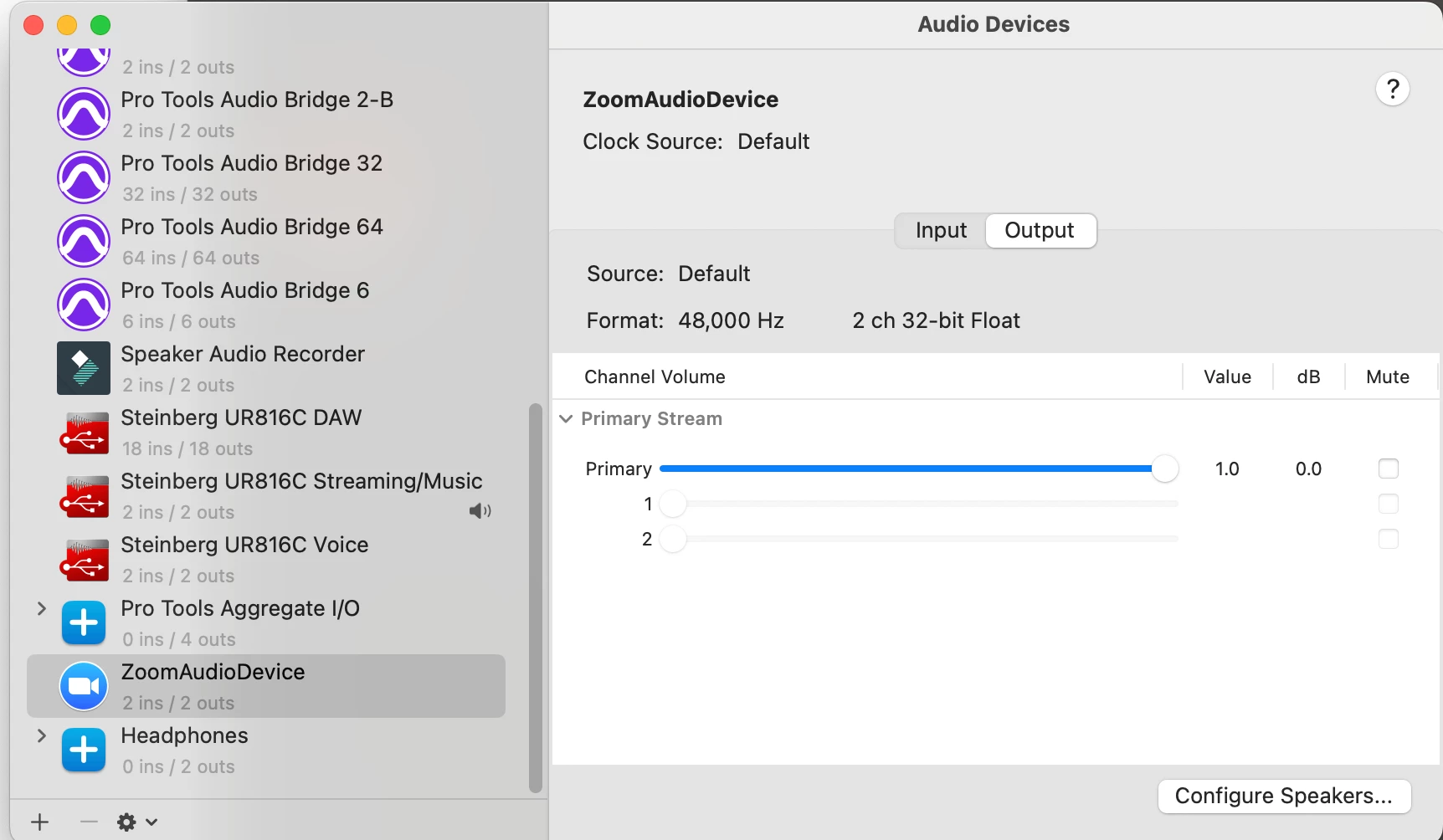Click the channel 1 volume slider

point(919,504)
